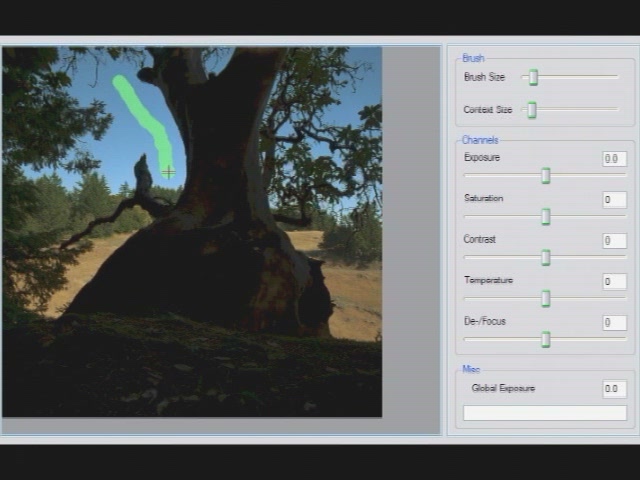
Task: Select the Saturation slider thumb
Action: point(546,217)
